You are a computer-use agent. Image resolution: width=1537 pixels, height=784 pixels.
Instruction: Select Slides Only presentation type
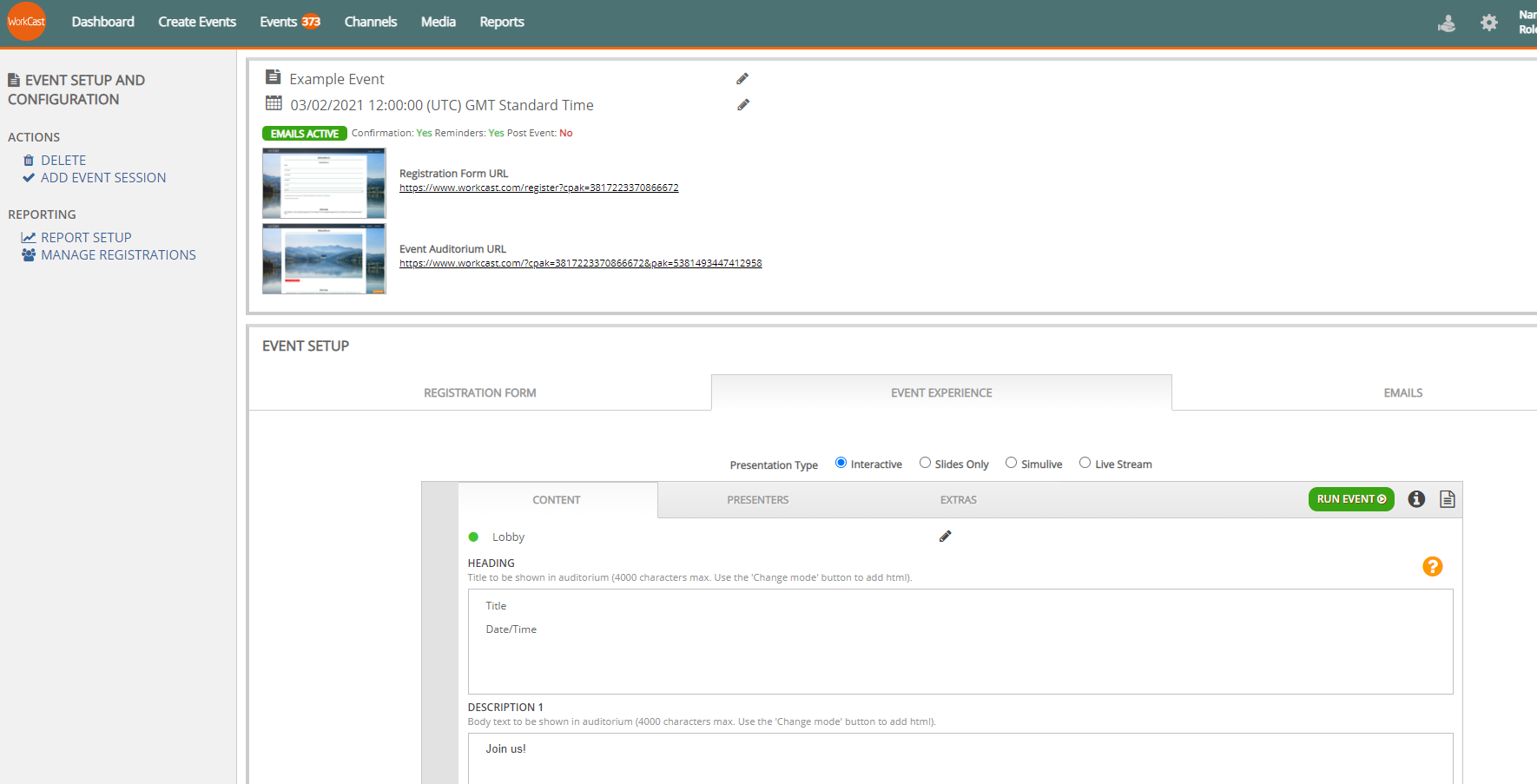tap(925, 463)
